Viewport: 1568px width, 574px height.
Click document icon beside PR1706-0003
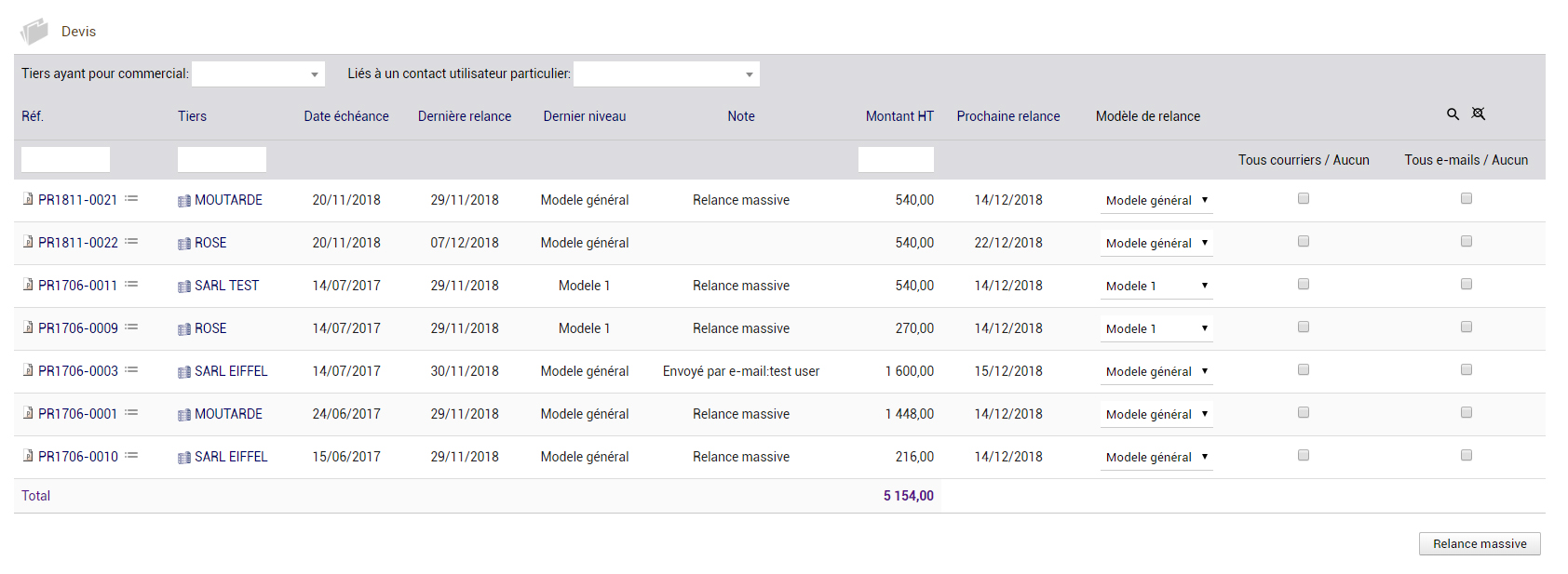pyautogui.click(x=28, y=370)
